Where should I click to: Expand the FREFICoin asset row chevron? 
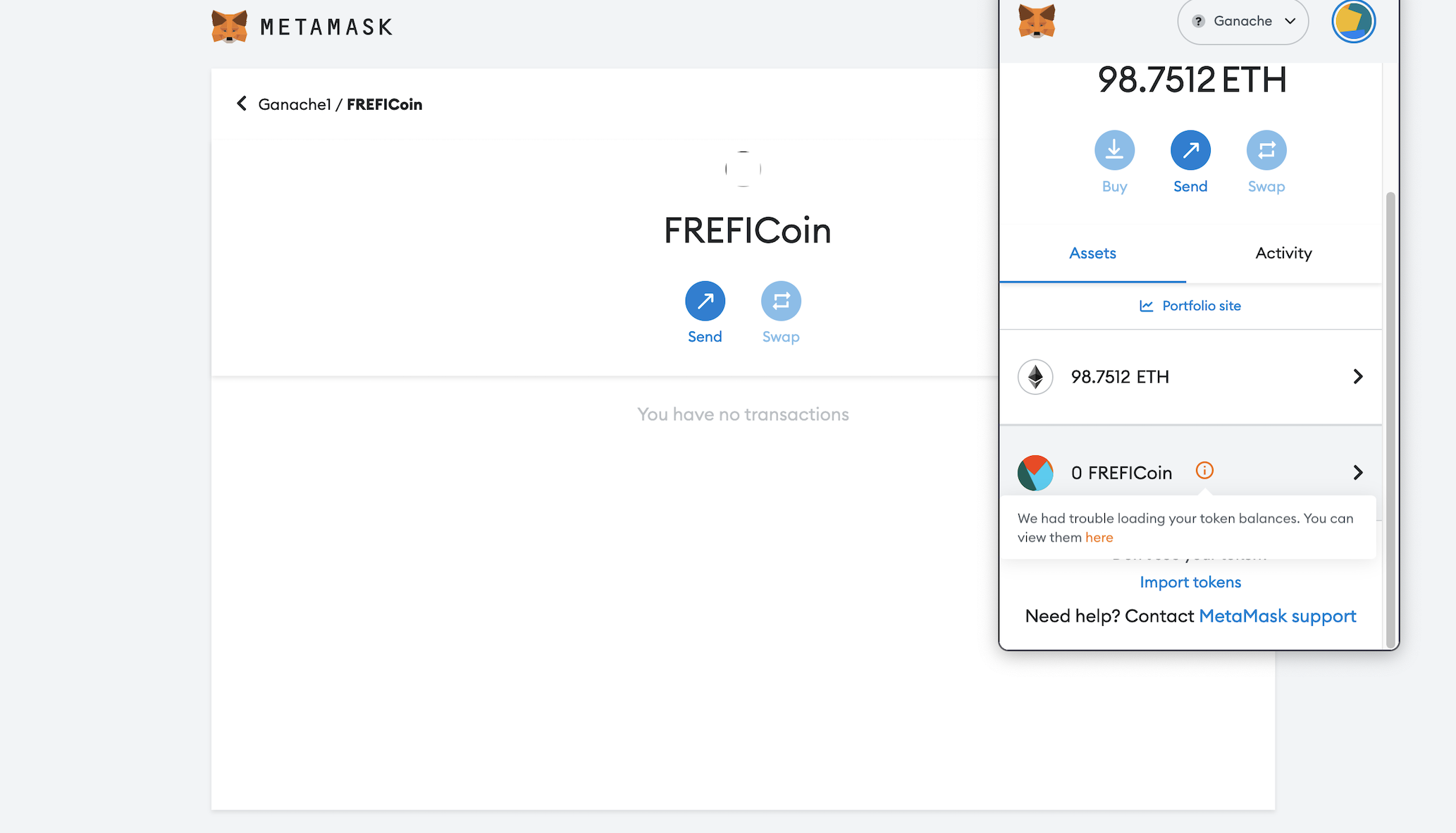coord(1357,472)
